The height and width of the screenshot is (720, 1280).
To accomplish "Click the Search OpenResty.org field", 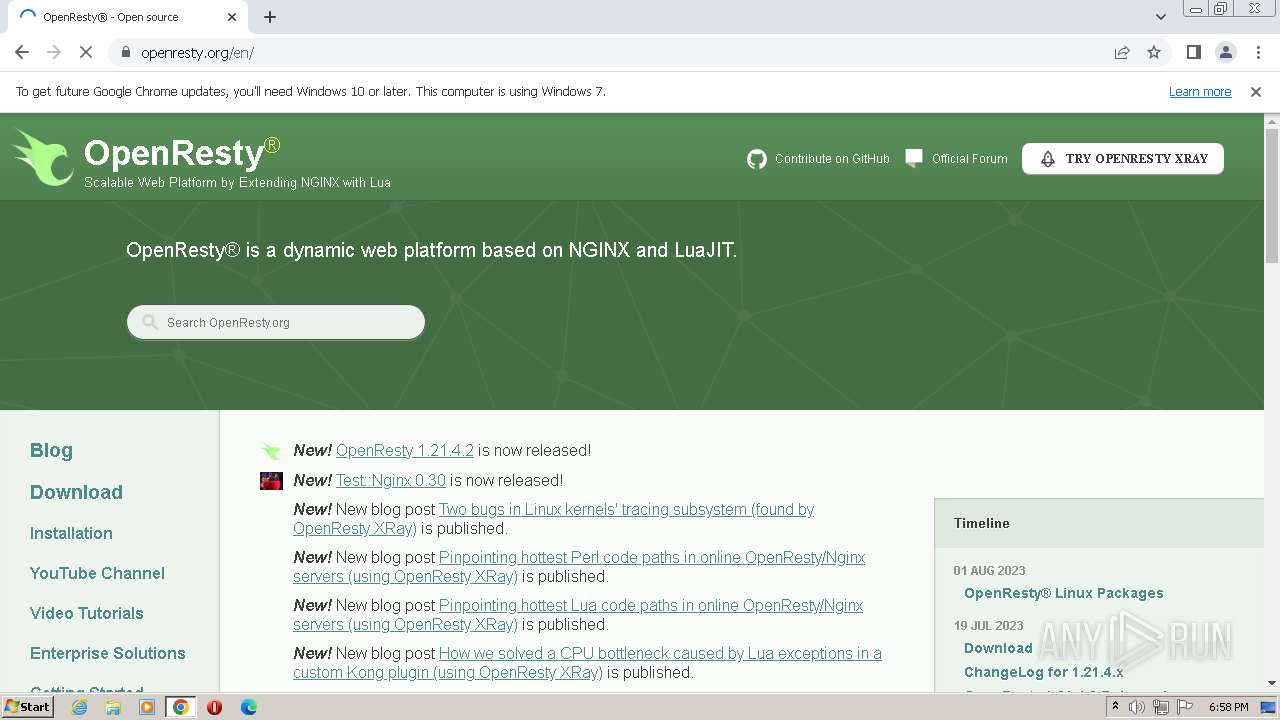I will click(x=276, y=322).
